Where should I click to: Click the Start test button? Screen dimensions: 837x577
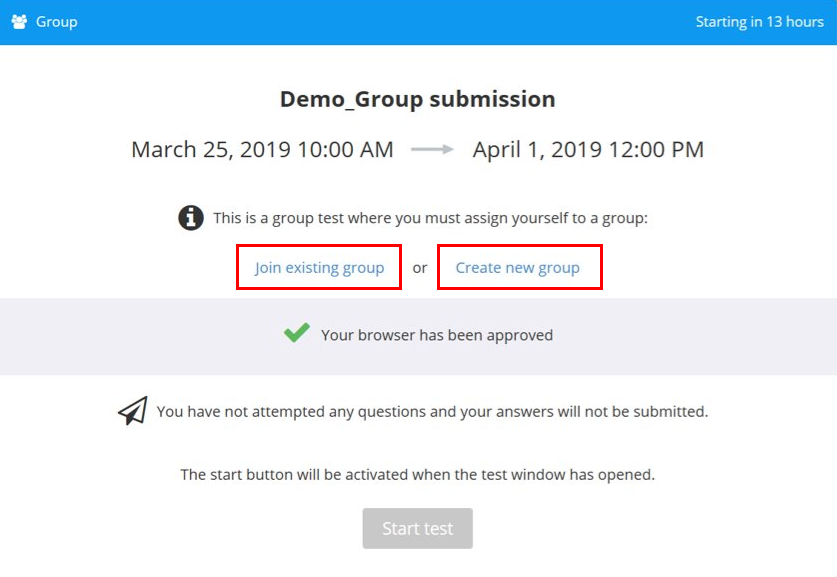(x=417, y=528)
